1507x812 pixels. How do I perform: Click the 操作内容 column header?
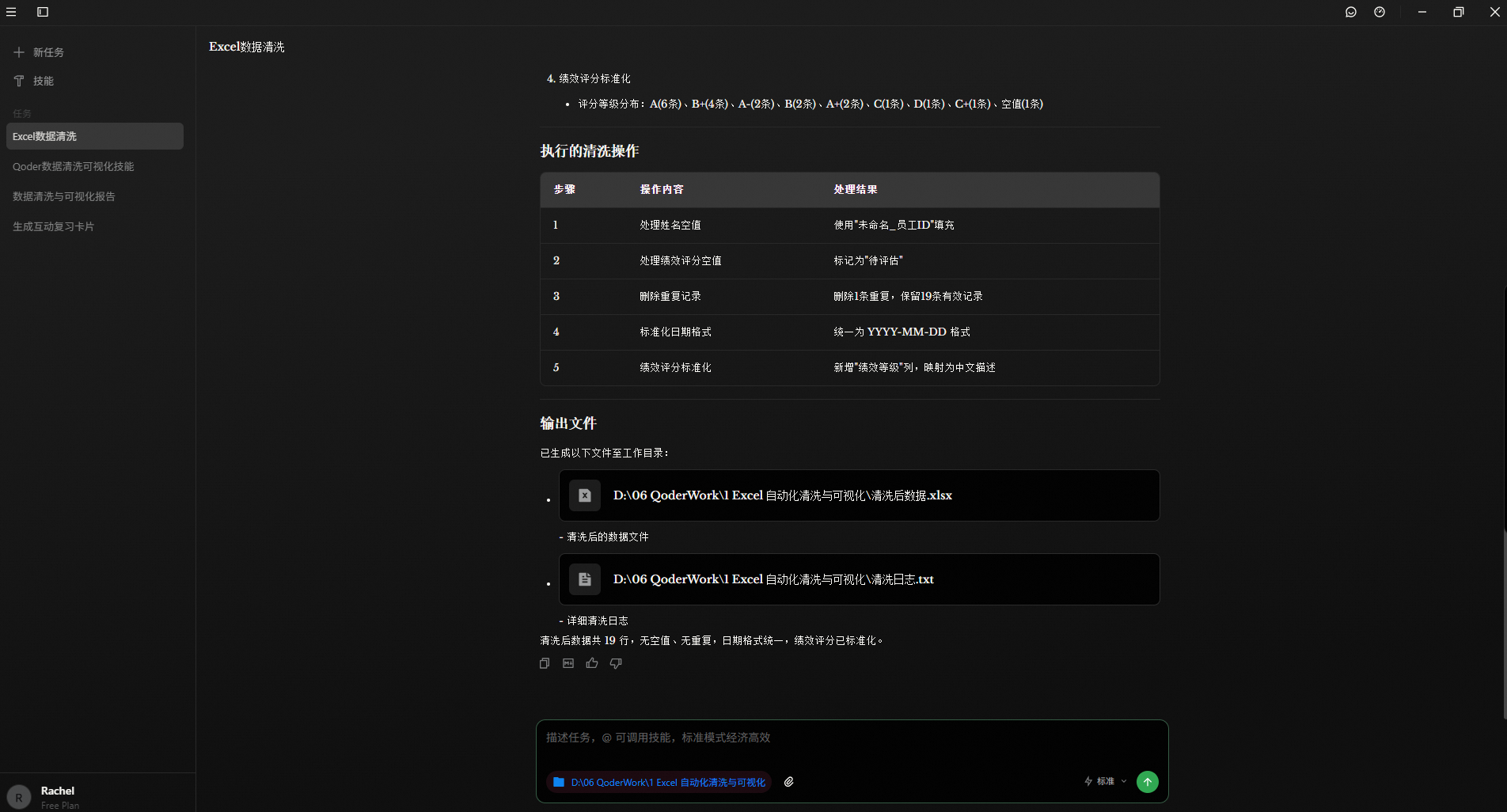point(662,190)
